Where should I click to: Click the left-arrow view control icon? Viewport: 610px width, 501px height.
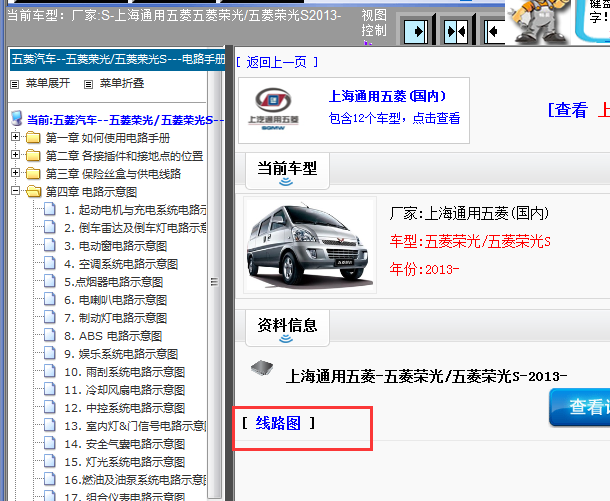click(x=495, y=31)
